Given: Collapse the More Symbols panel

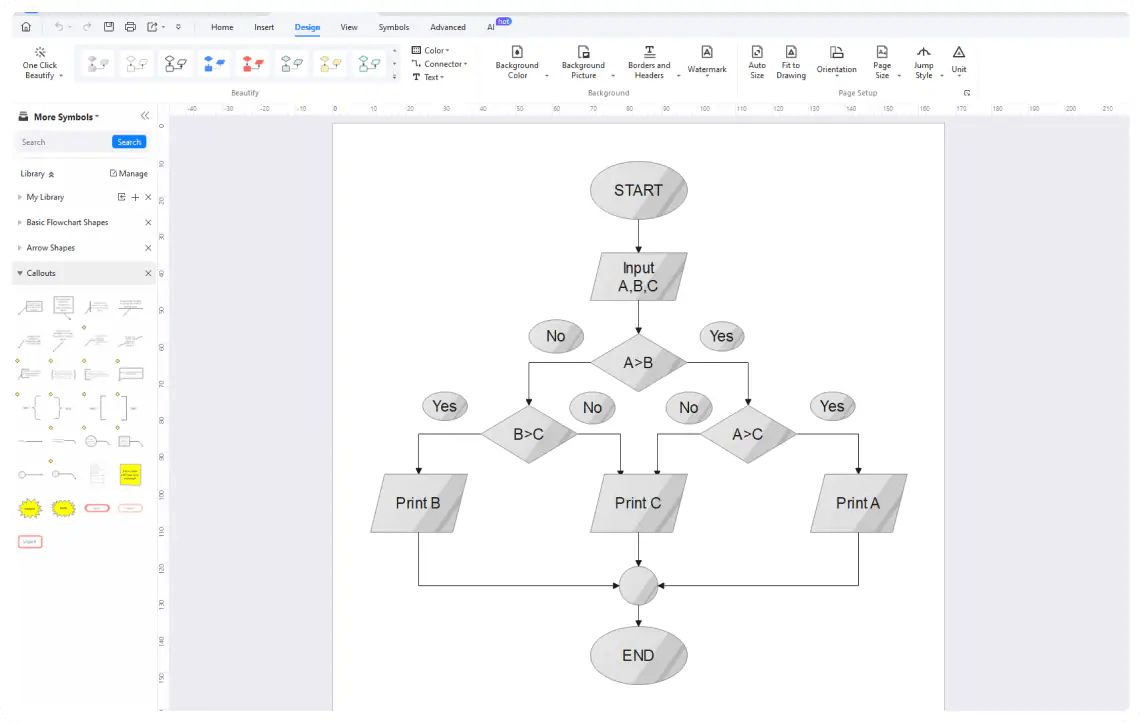Looking at the screenshot, I should 145,115.
